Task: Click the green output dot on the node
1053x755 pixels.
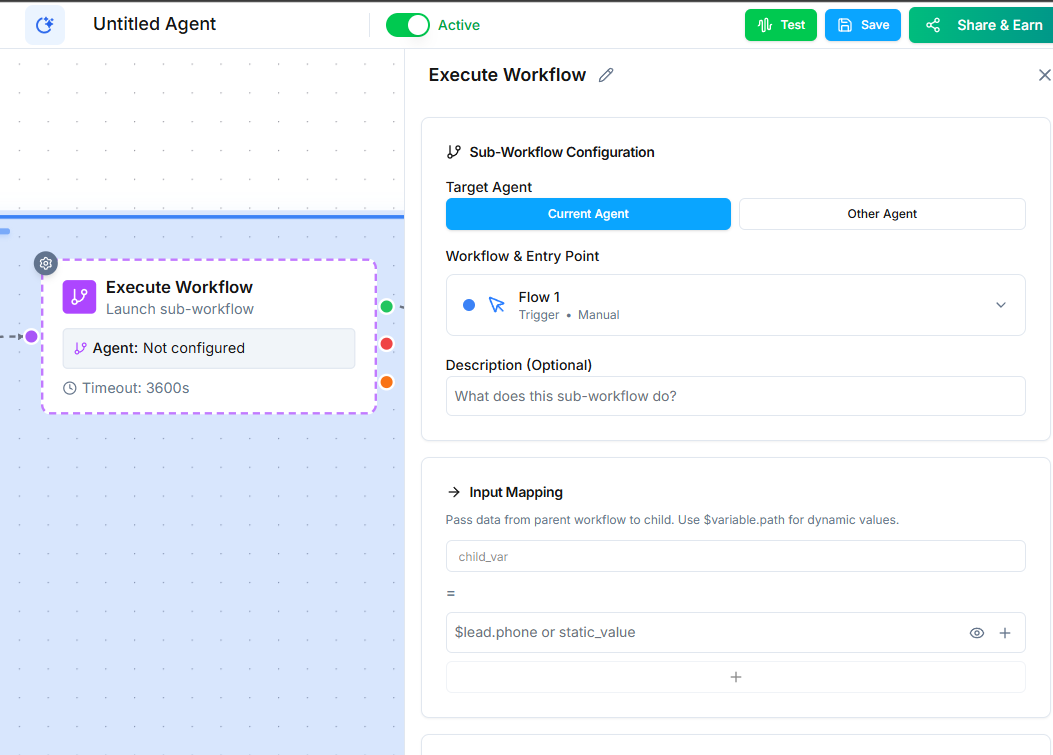Action: 385,305
